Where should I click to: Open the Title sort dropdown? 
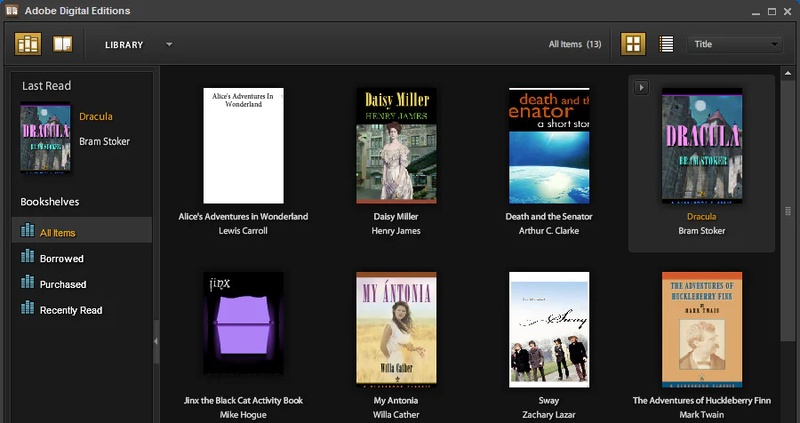735,44
